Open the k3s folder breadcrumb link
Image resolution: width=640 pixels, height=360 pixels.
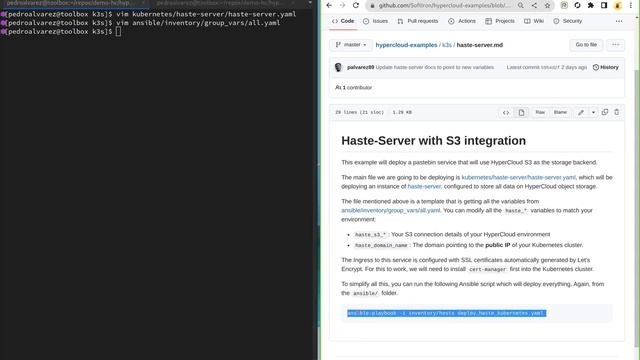coord(447,45)
